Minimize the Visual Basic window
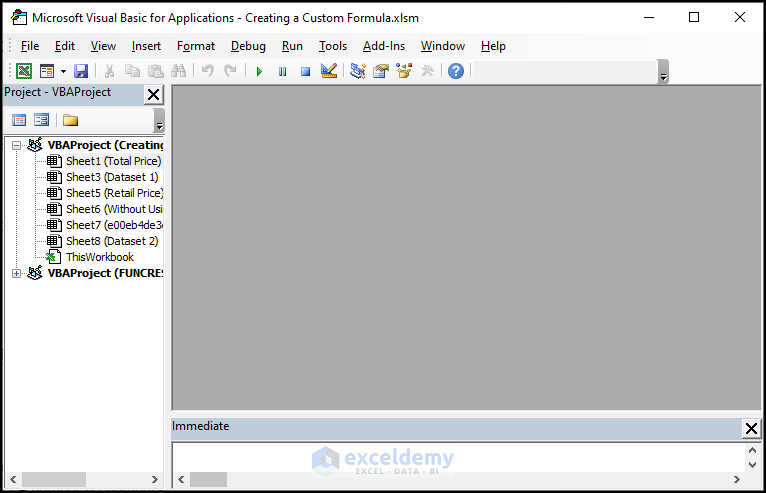 point(649,18)
